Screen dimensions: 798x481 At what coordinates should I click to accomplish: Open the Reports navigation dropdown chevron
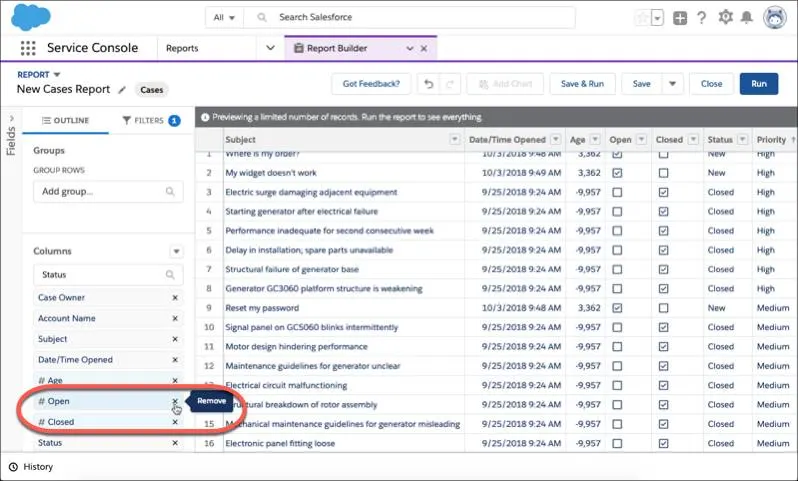[270, 48]
